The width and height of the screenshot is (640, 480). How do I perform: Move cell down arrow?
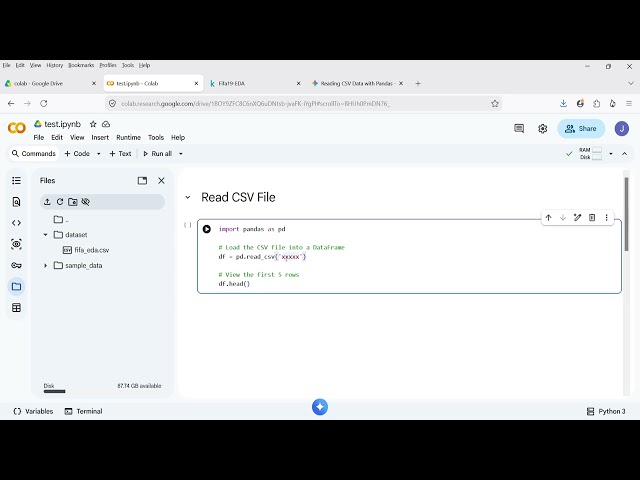click(563, 218)
